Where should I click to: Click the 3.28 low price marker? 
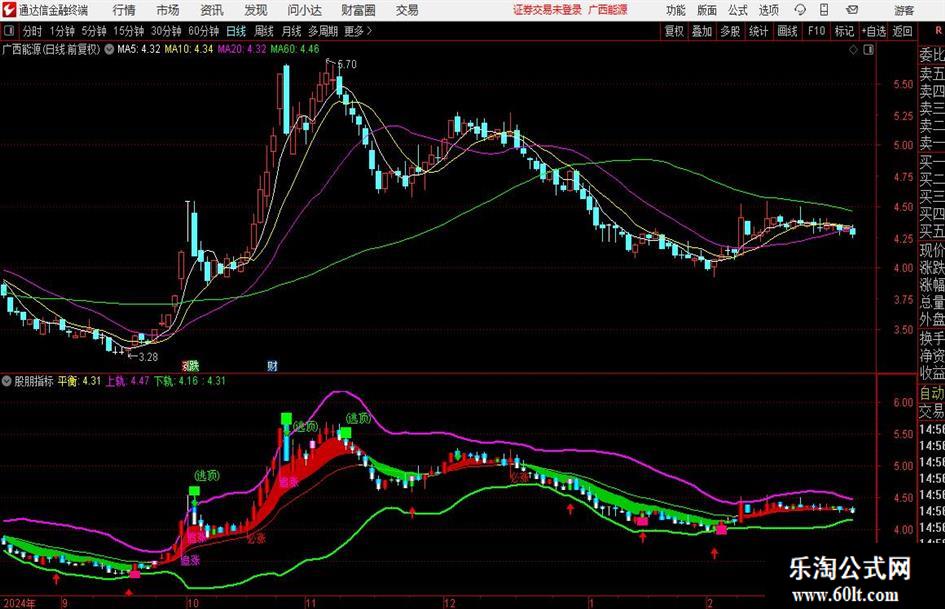pyautogui.click(x=148, y=357)
